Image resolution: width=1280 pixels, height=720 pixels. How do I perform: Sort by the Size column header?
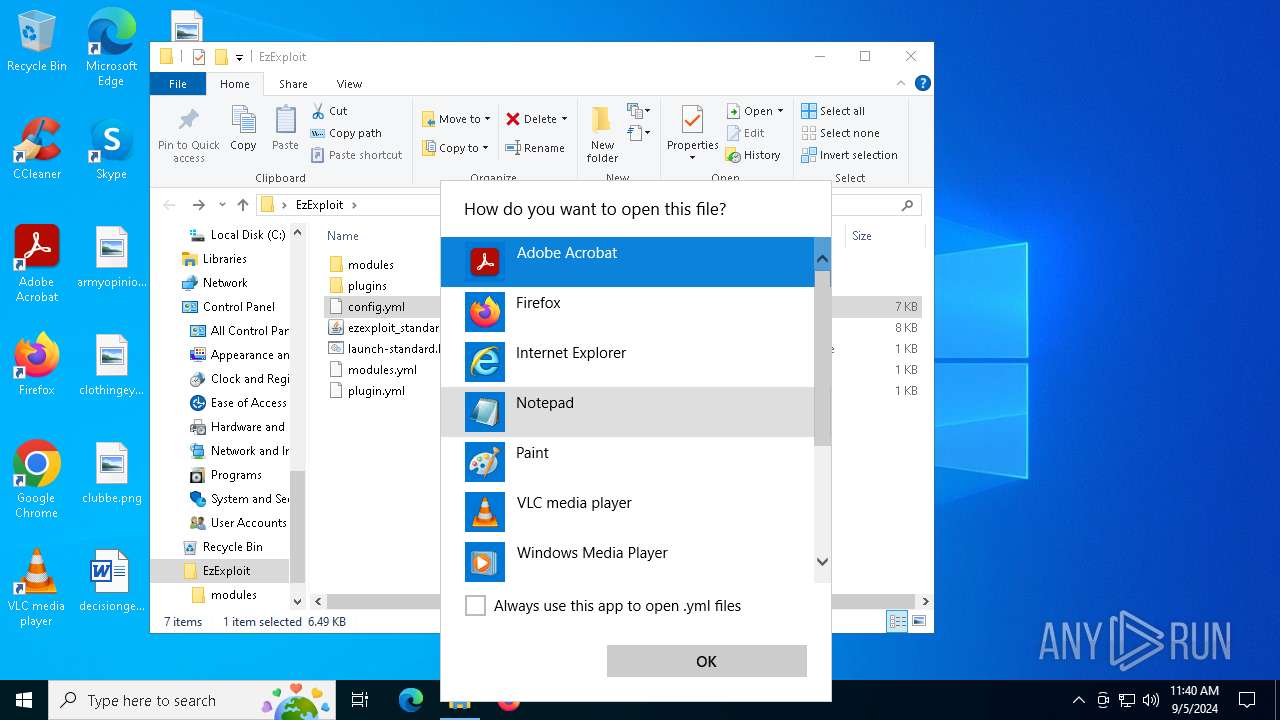(862, 236)
